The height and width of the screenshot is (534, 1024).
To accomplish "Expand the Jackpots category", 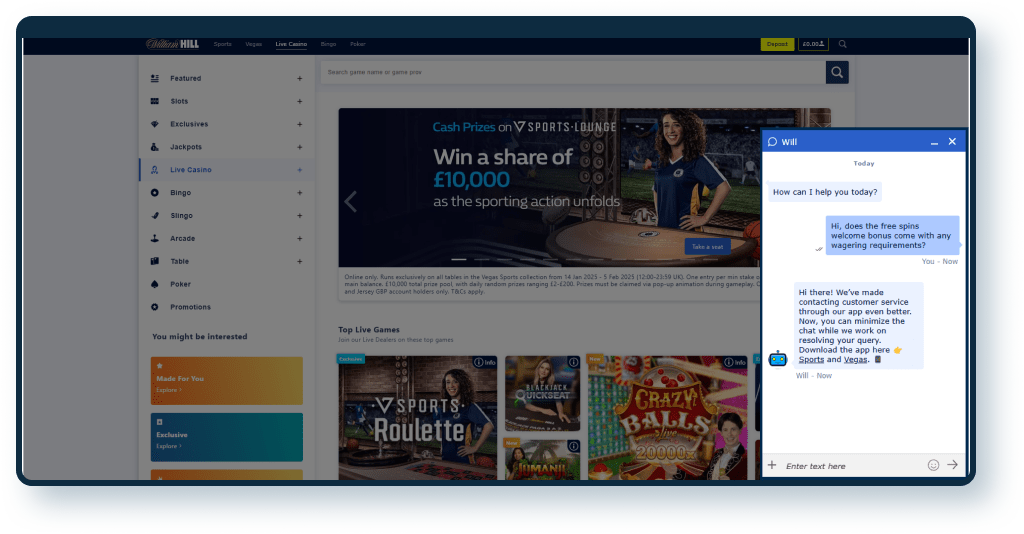I will pyautogui.click(x=300, y=147).
